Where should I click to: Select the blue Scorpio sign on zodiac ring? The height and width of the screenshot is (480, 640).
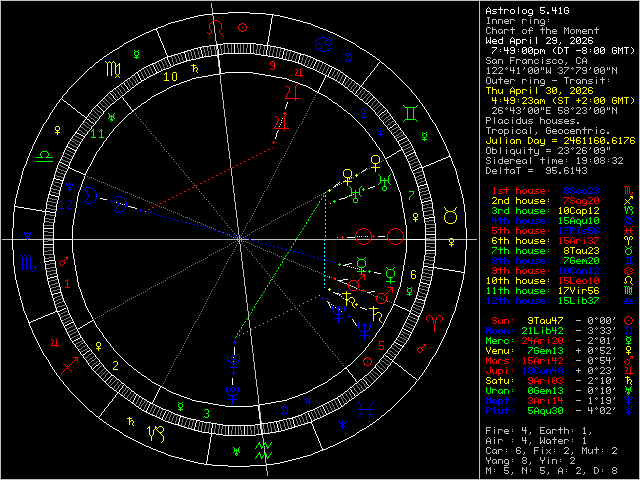pyautogui.click(x=28, y=263)
